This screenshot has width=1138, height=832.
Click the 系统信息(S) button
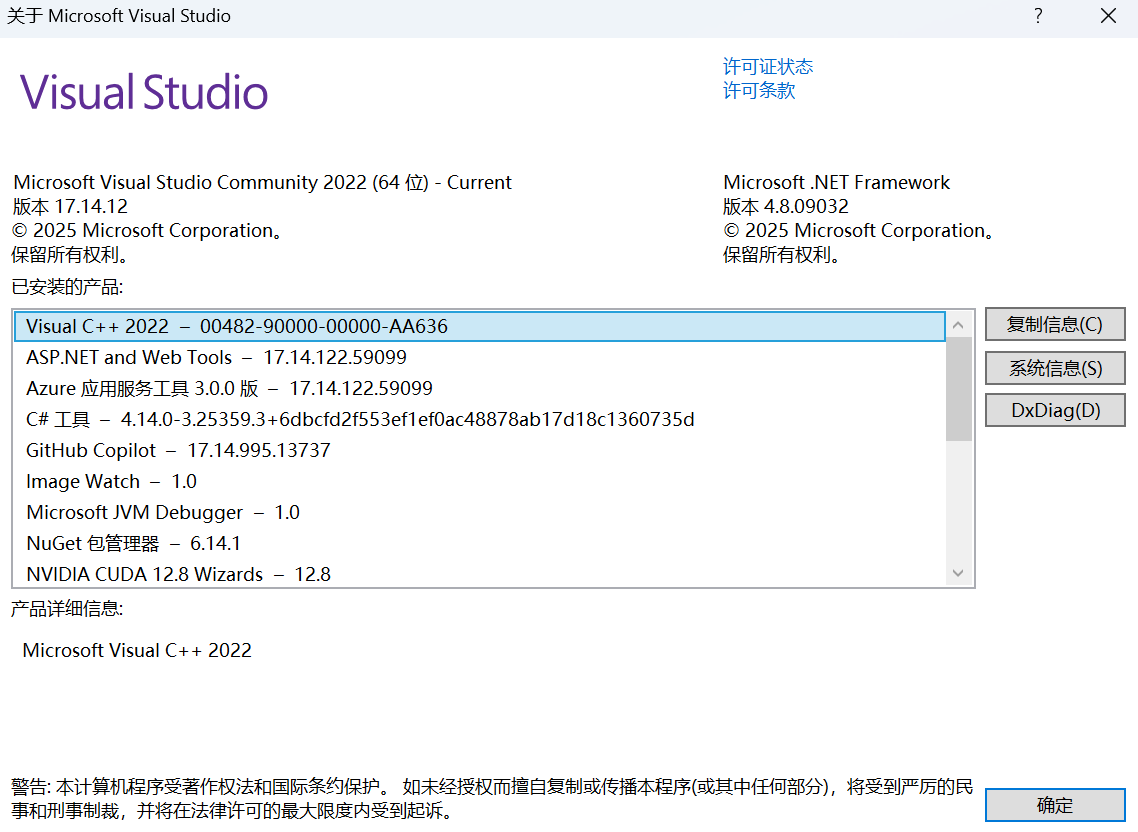(1054, 368)
